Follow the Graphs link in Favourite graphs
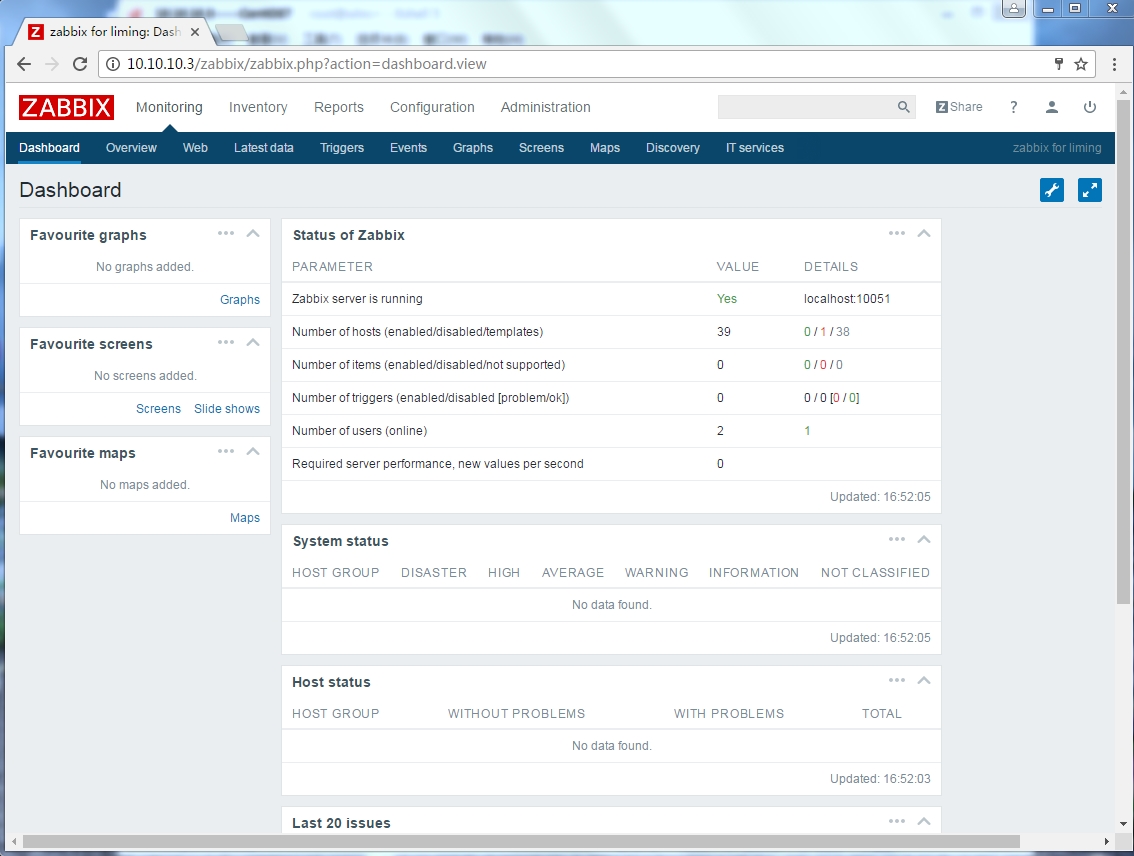The width and height of the screenshot is (1134, 856). [239, 299]
